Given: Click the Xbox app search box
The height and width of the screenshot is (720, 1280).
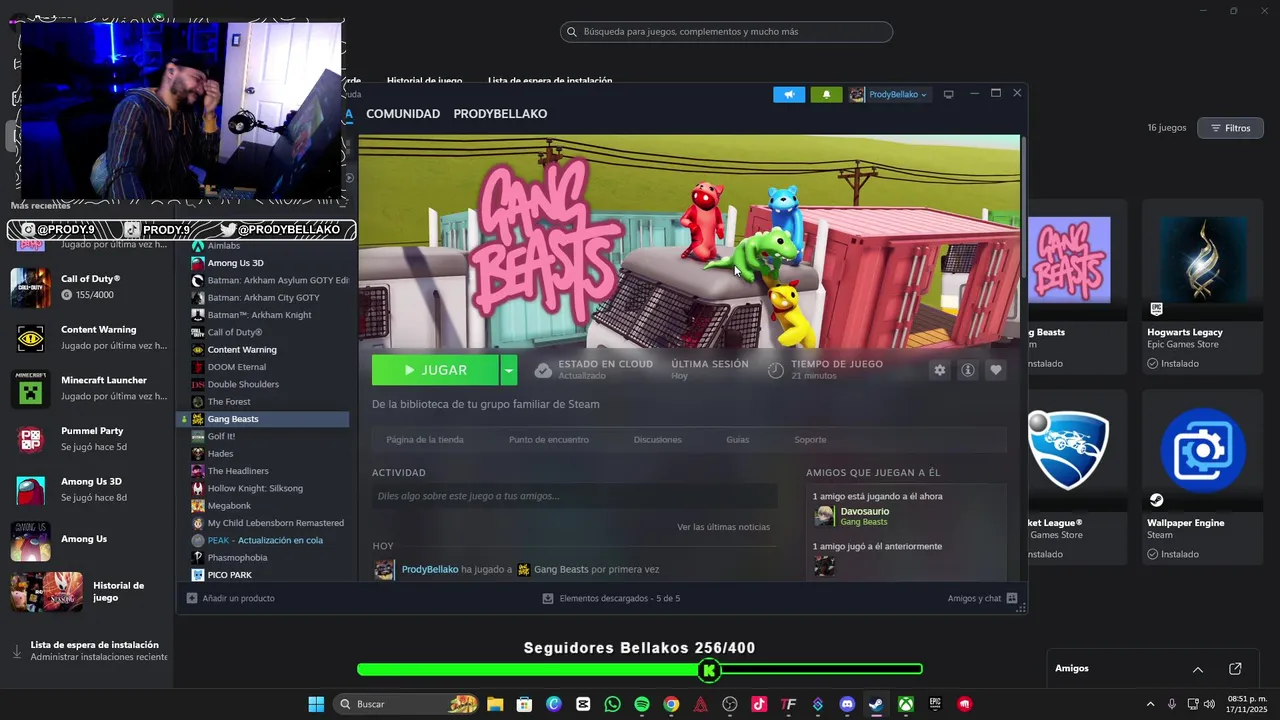Looking at the screenshot, I should point(726,32).
